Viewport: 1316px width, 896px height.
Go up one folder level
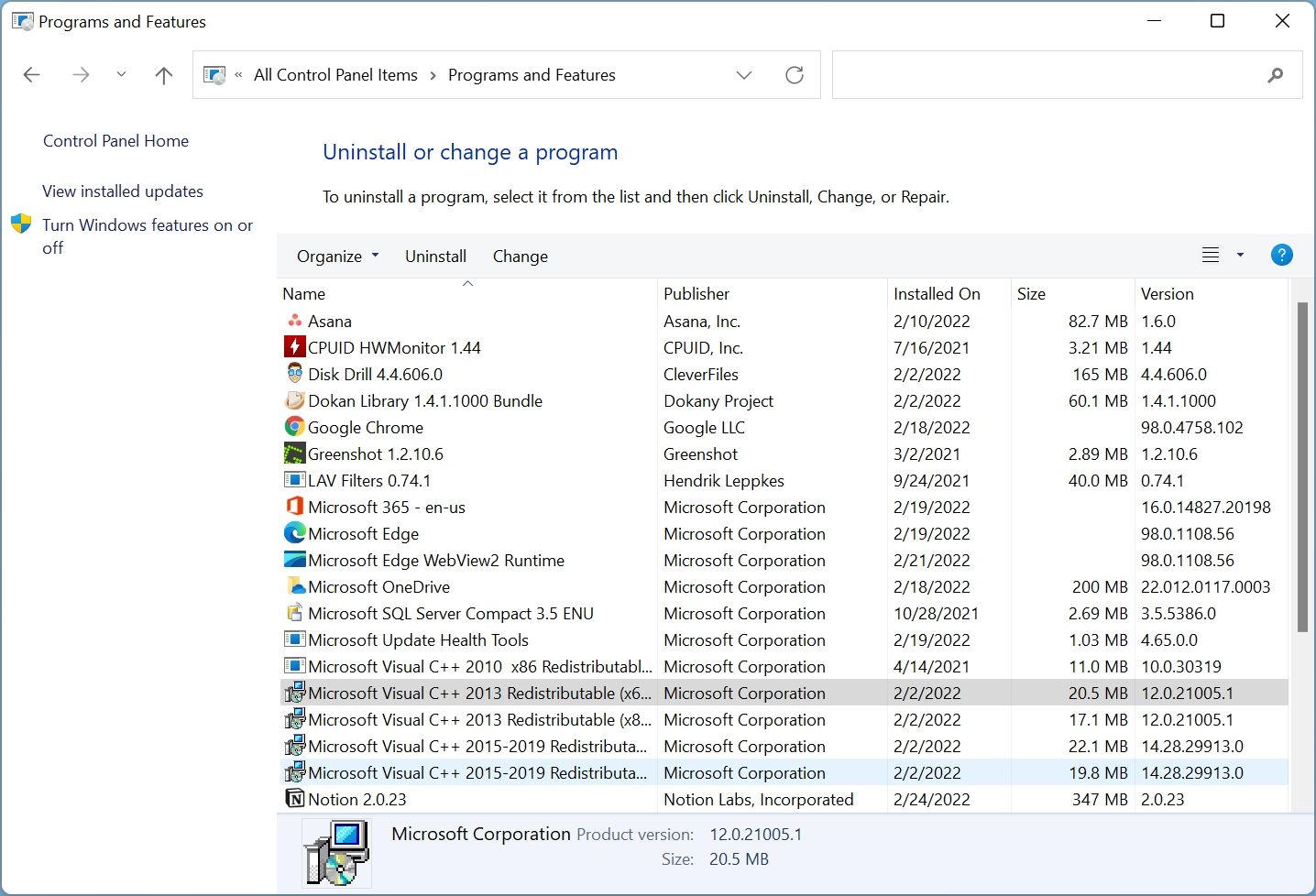click(x=164, y=75)
